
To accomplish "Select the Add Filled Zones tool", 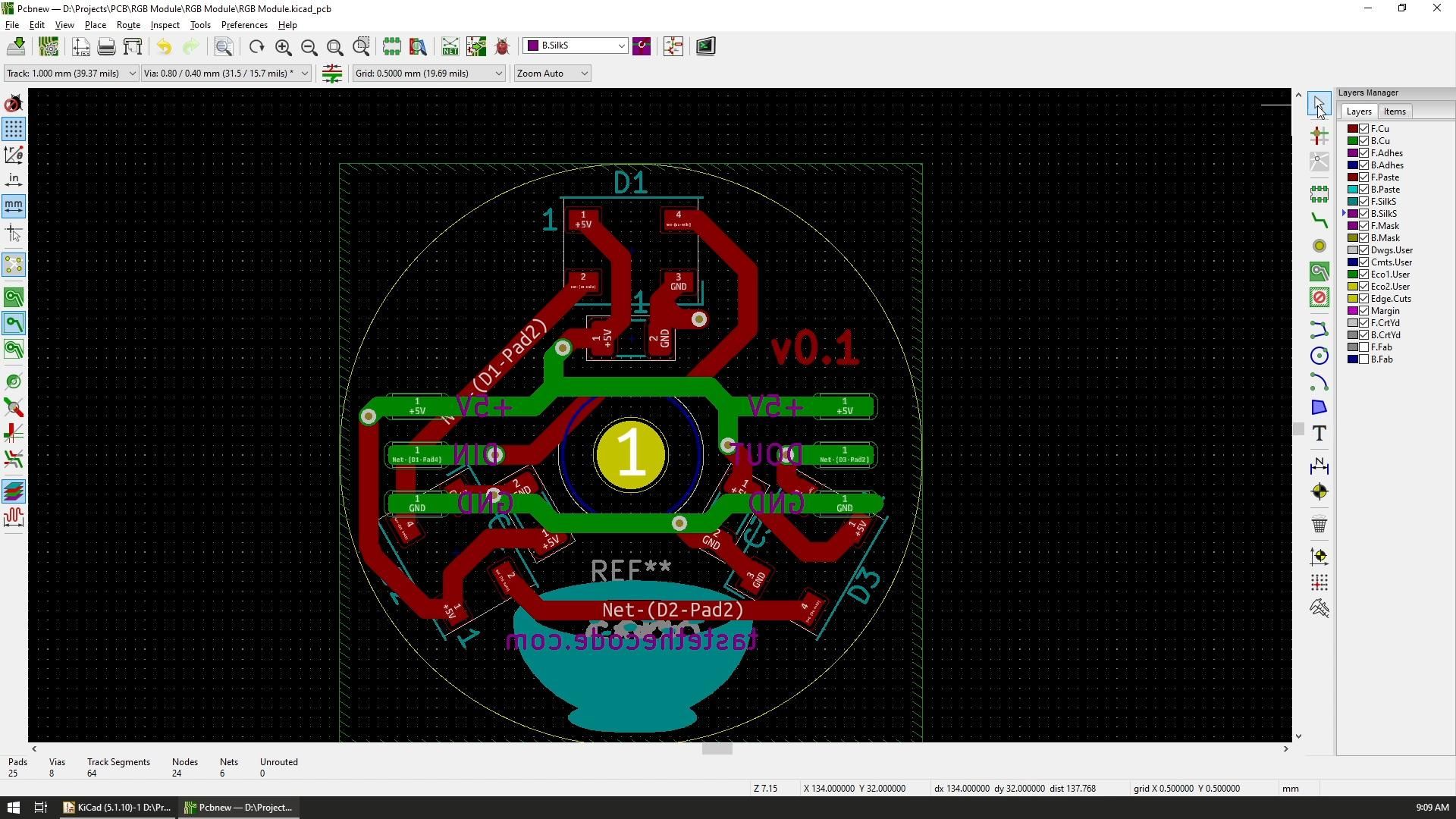I will click(x=1319, y=271).
